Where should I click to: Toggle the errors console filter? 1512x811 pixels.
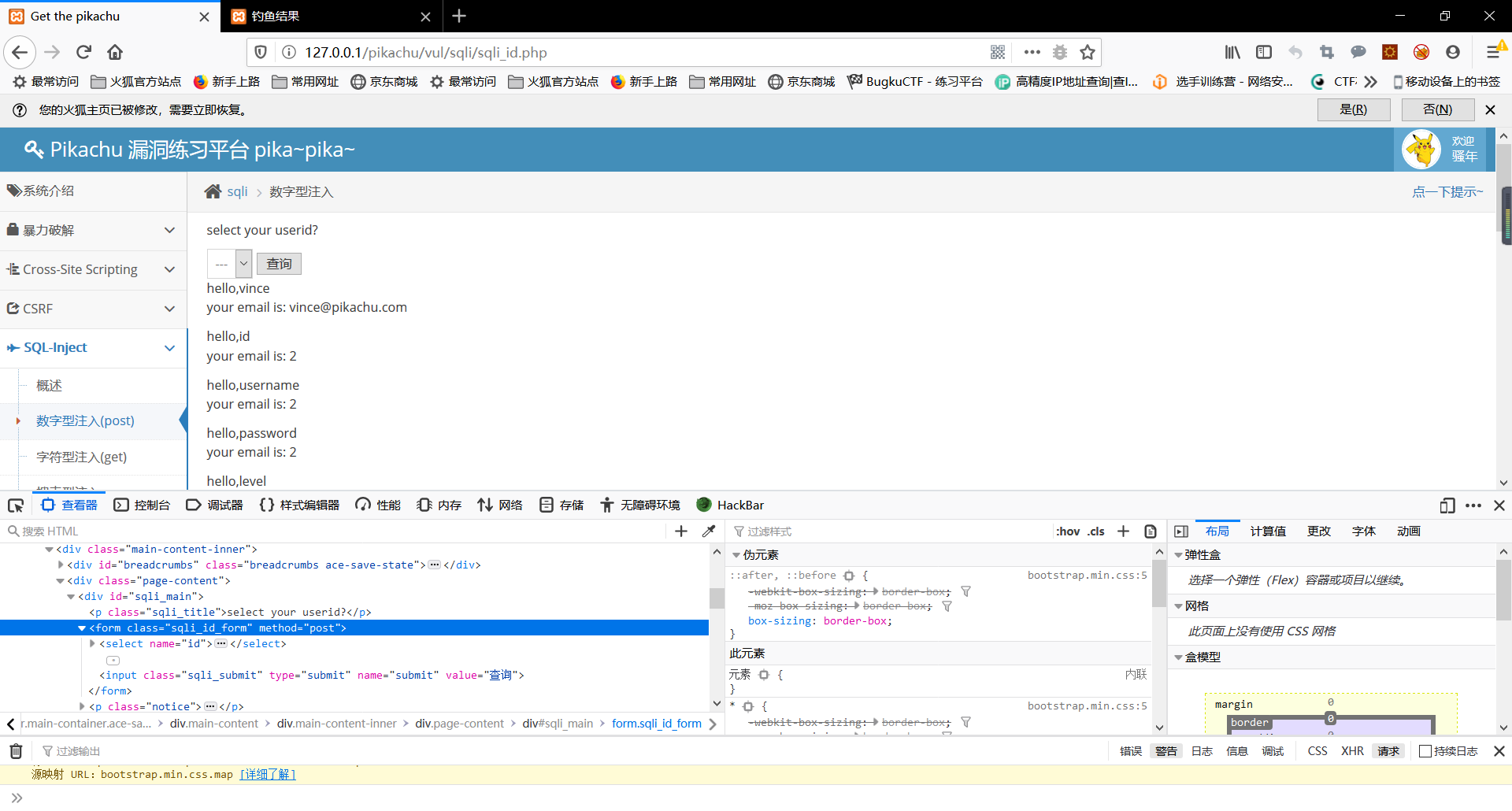tap(1131, 751)
